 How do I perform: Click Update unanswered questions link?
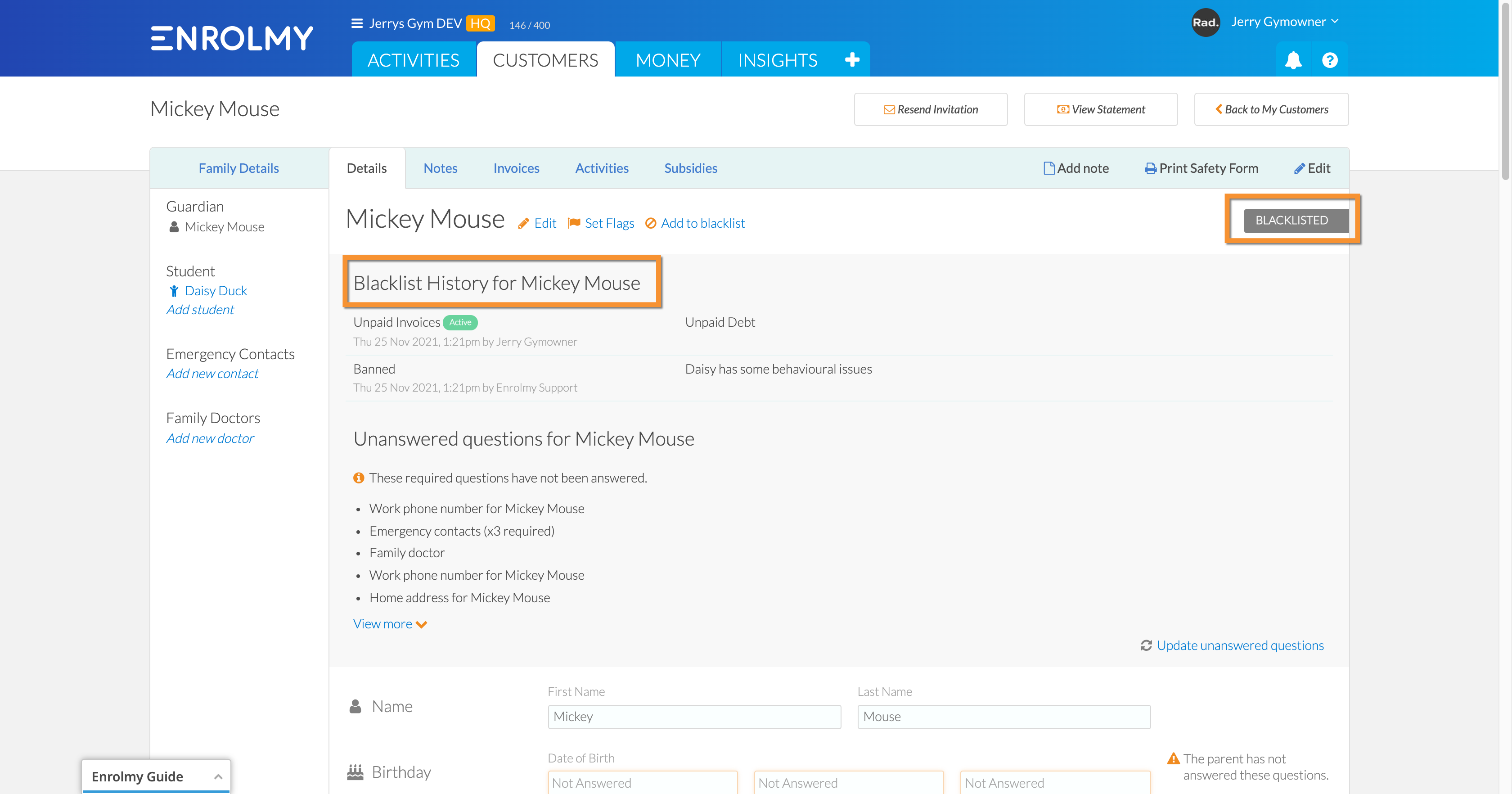tap(1240, 645)
